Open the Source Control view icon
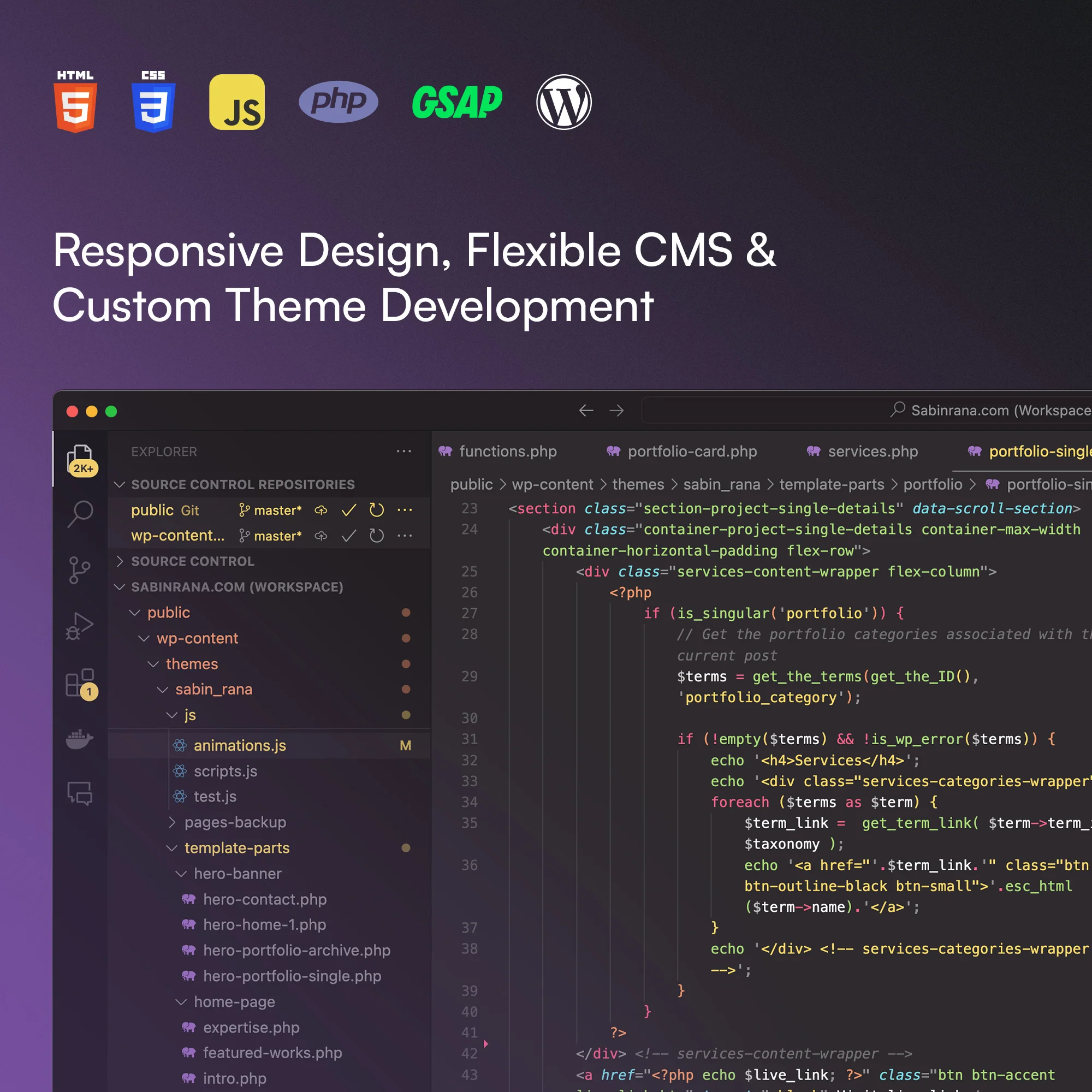This screenshot has height=1092, width=1092. (79, 569)
